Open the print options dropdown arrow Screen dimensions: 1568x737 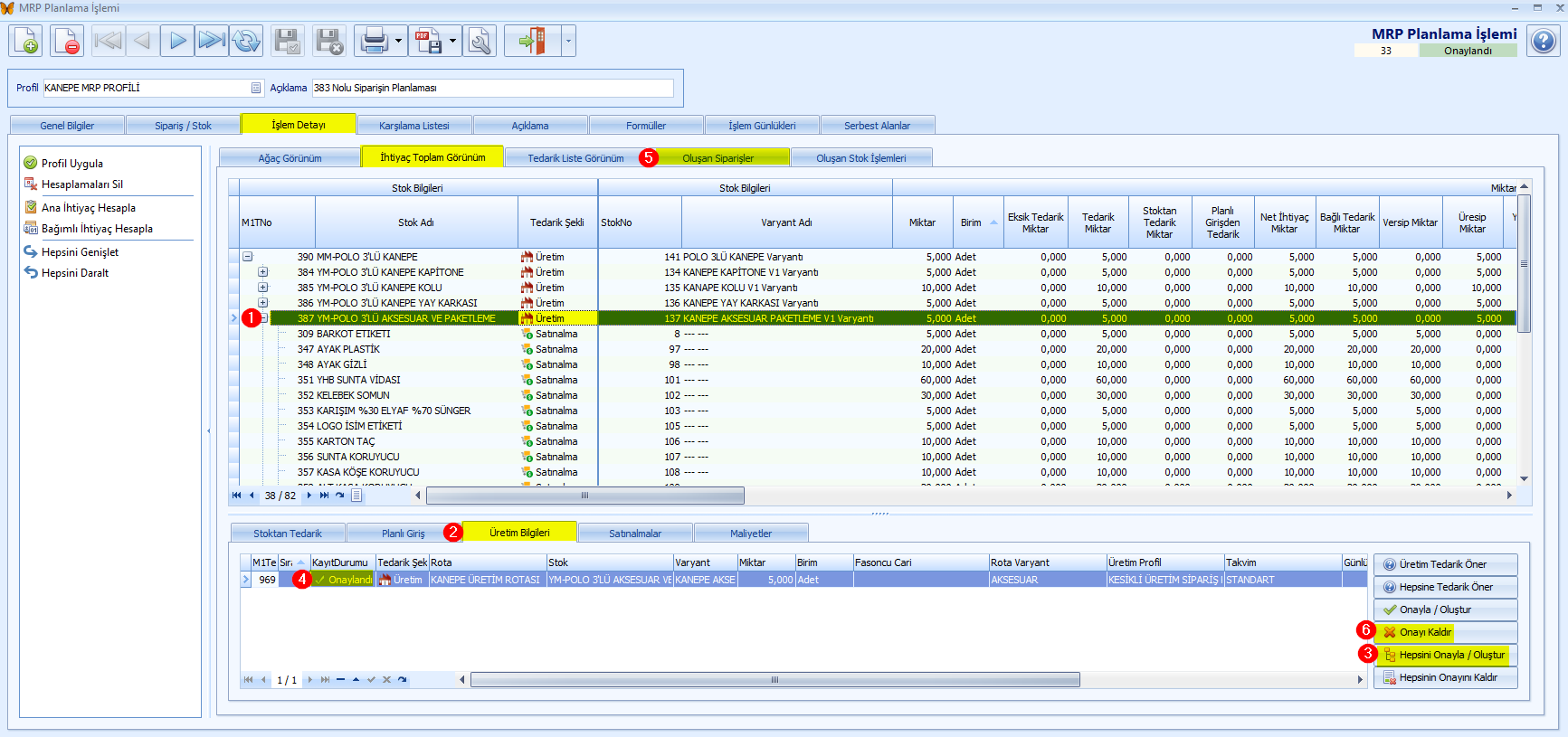point(398,41)
